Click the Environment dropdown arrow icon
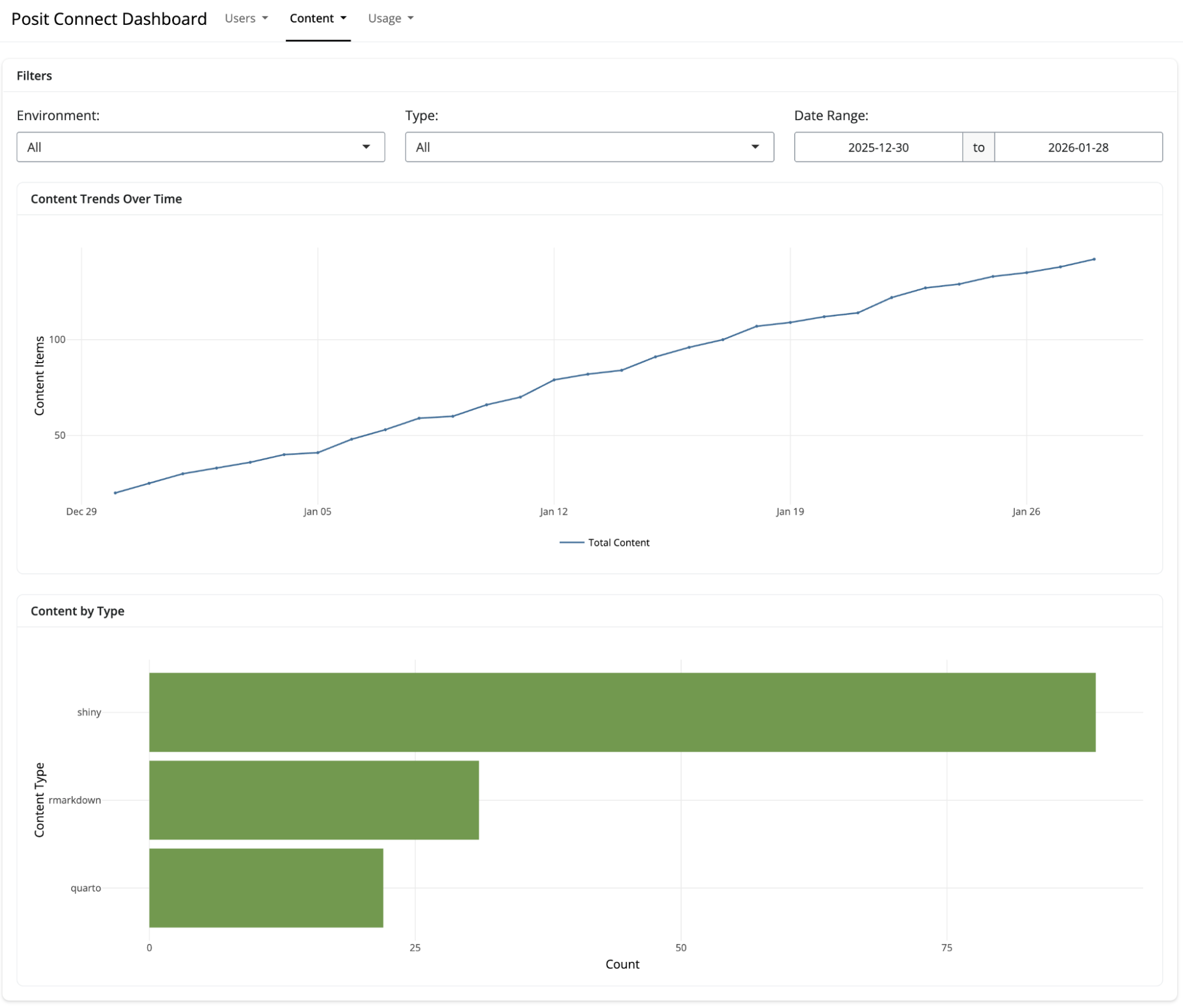 (x=366, y=147)
